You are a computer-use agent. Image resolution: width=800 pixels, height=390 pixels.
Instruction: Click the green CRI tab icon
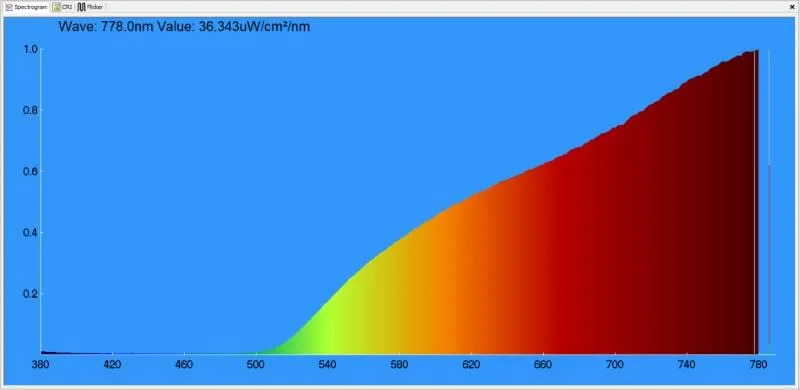pos(57,7)
